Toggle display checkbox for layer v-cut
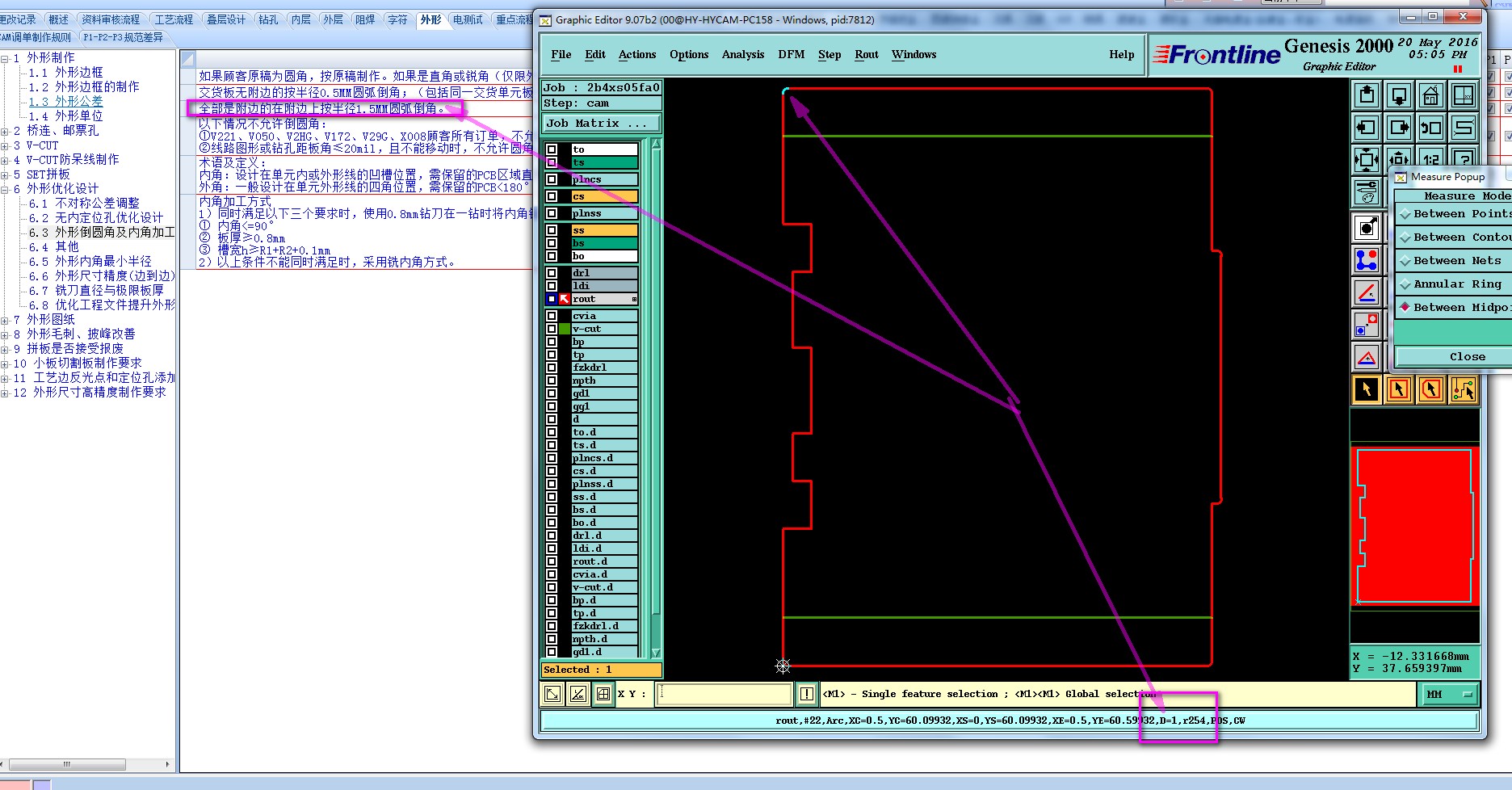The height and width of the screenshot is (790, 1512). point(552,329)
